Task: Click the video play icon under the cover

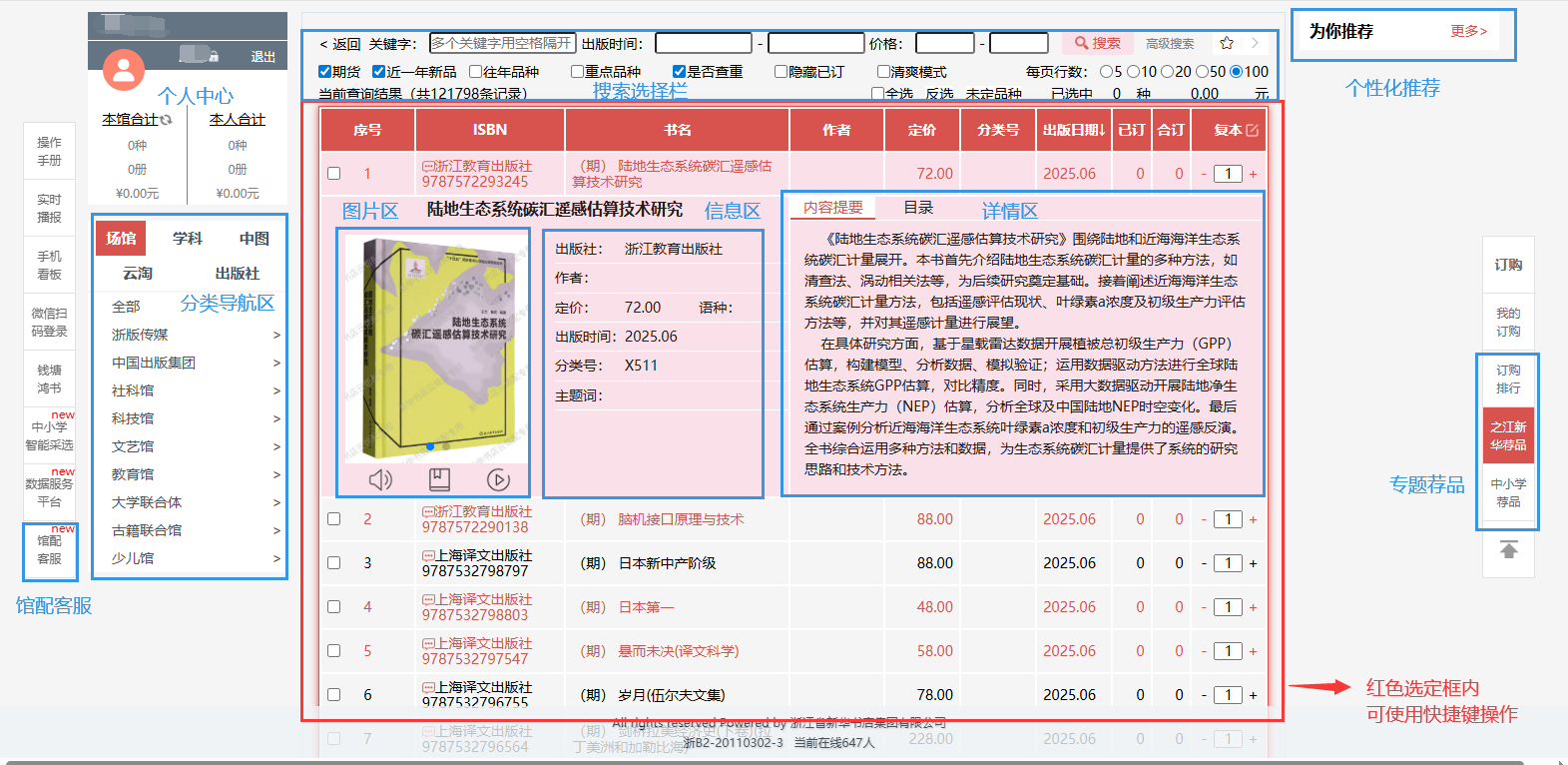Action: click(x=498, y=480)
